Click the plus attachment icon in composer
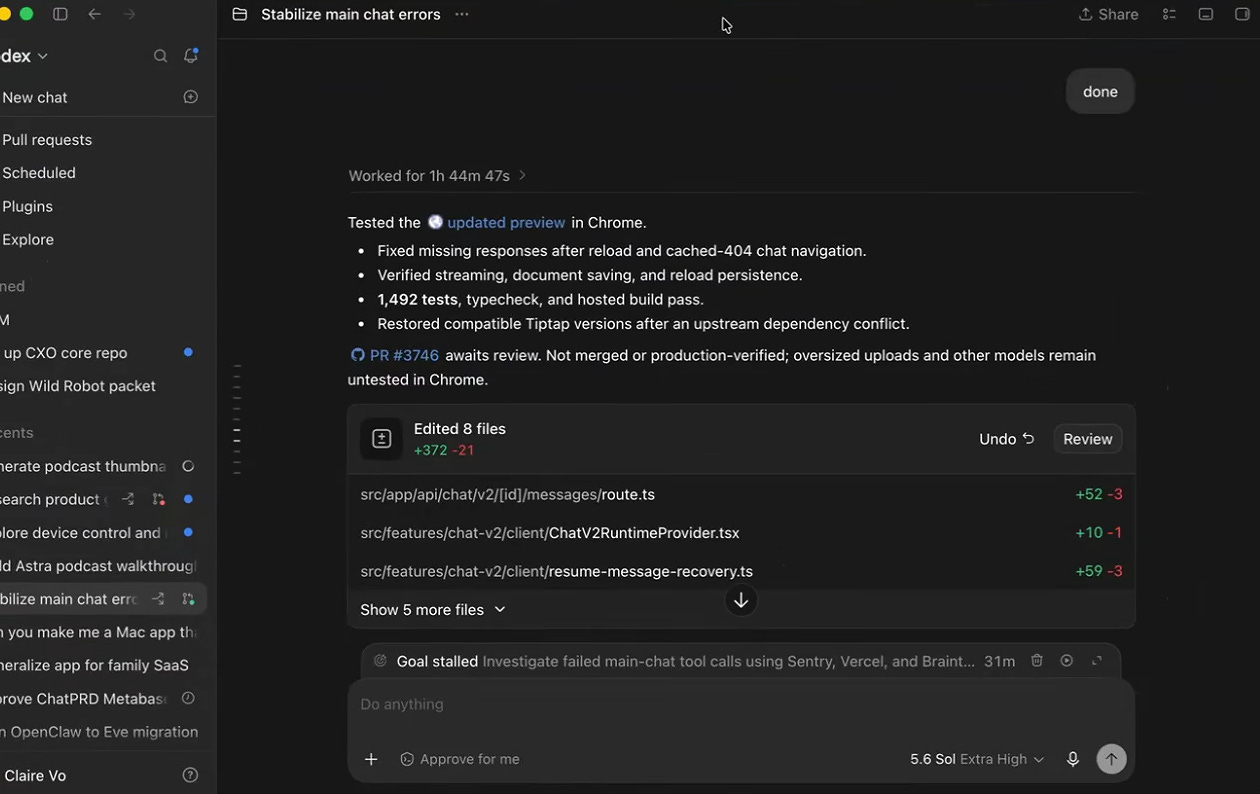Screen dimensions: 1260x794 [x=371, y=759]
